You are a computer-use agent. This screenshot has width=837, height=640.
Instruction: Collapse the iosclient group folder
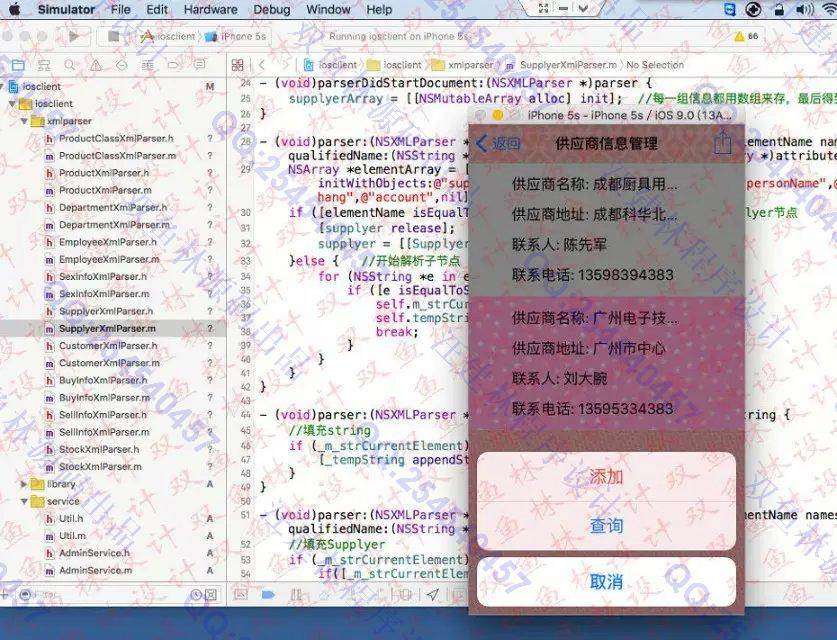tap(12, 104)
